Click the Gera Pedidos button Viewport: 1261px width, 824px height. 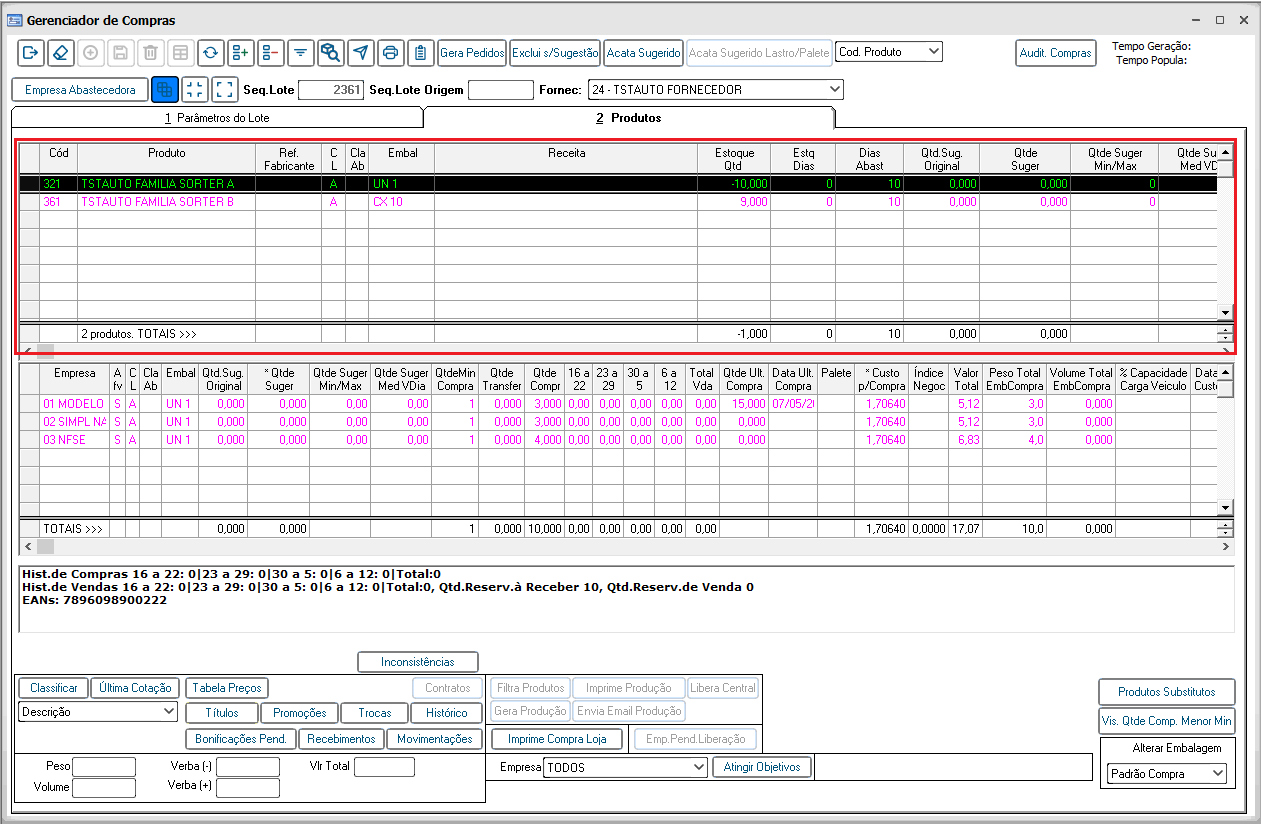[472, 53]
